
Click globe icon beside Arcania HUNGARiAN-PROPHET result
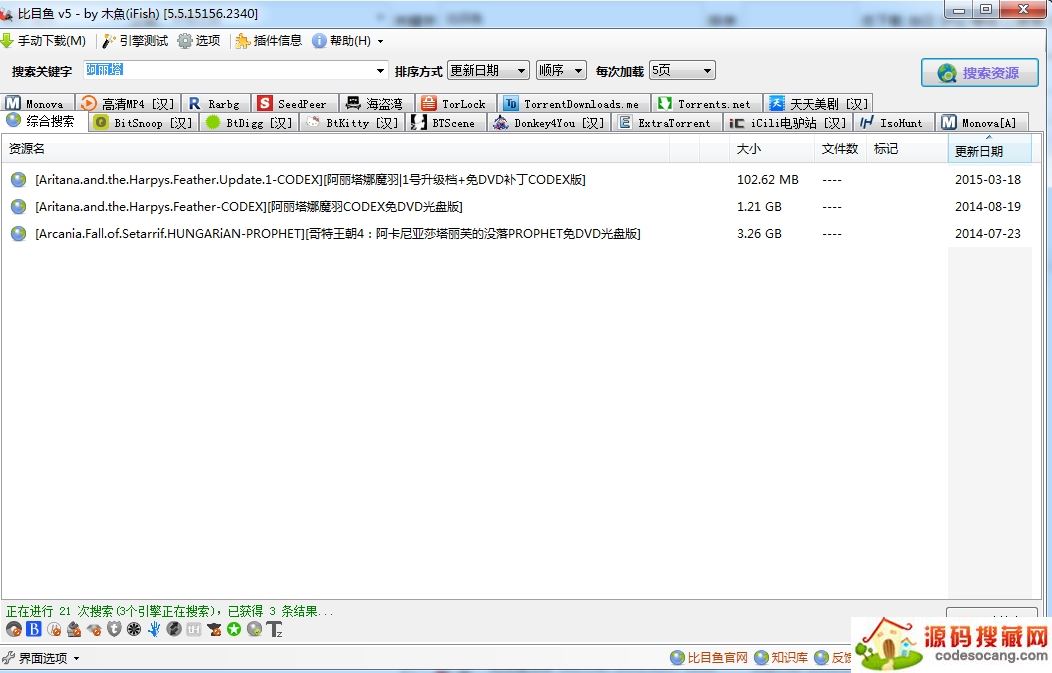tap(19, 234)
